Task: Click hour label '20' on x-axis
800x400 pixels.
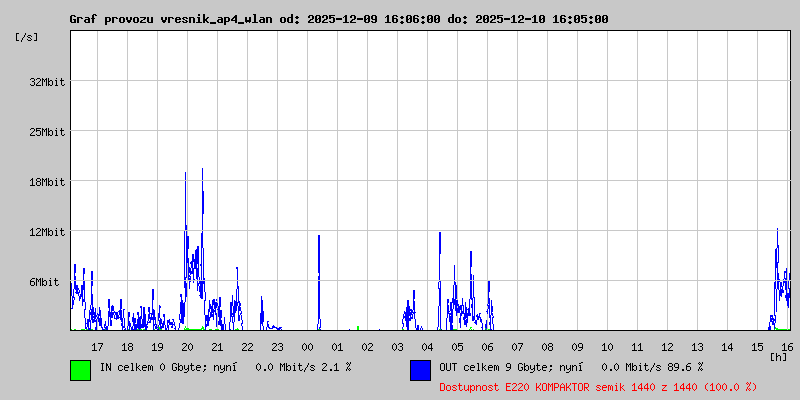Action: click(187, 347)
